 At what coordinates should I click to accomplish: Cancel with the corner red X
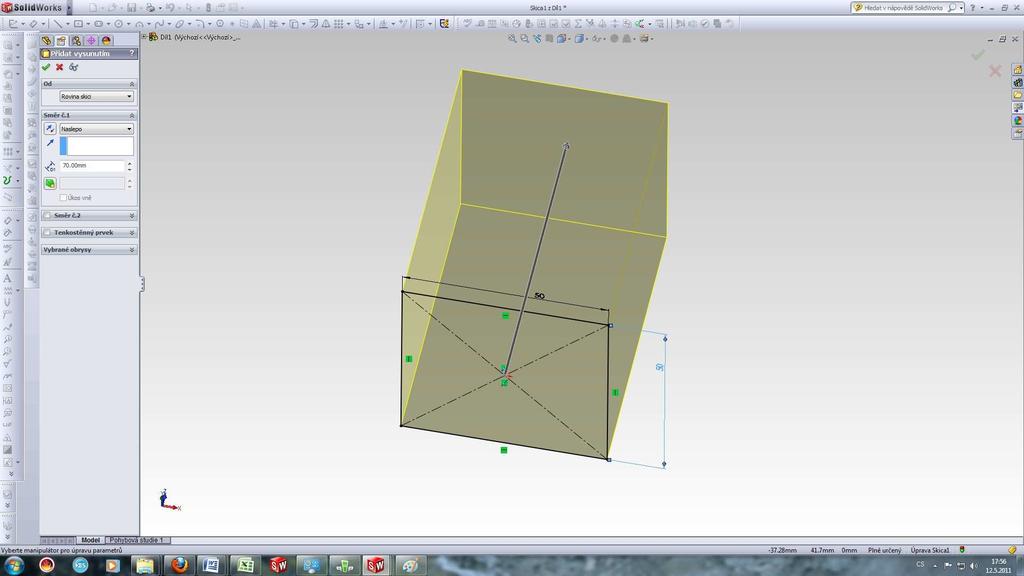coord(995,71)
